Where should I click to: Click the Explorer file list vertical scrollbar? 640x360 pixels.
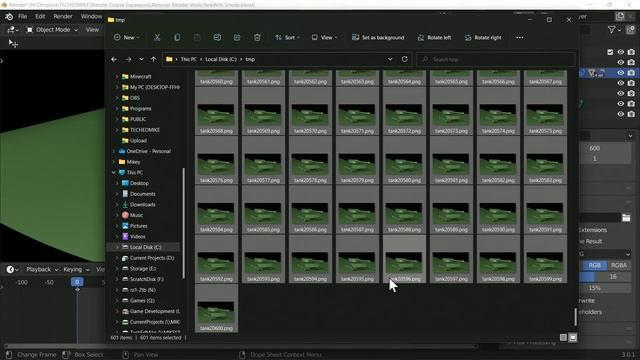[x=576, y=317]
